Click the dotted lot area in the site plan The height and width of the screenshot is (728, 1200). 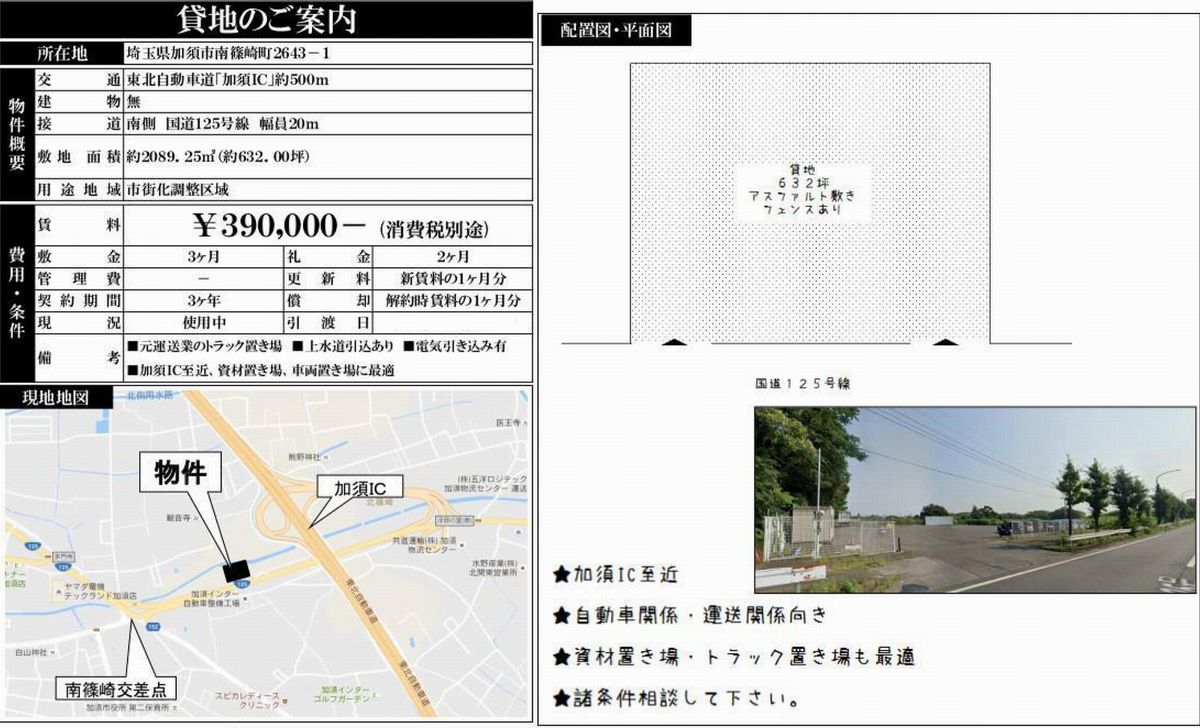(x=810, y=203)
